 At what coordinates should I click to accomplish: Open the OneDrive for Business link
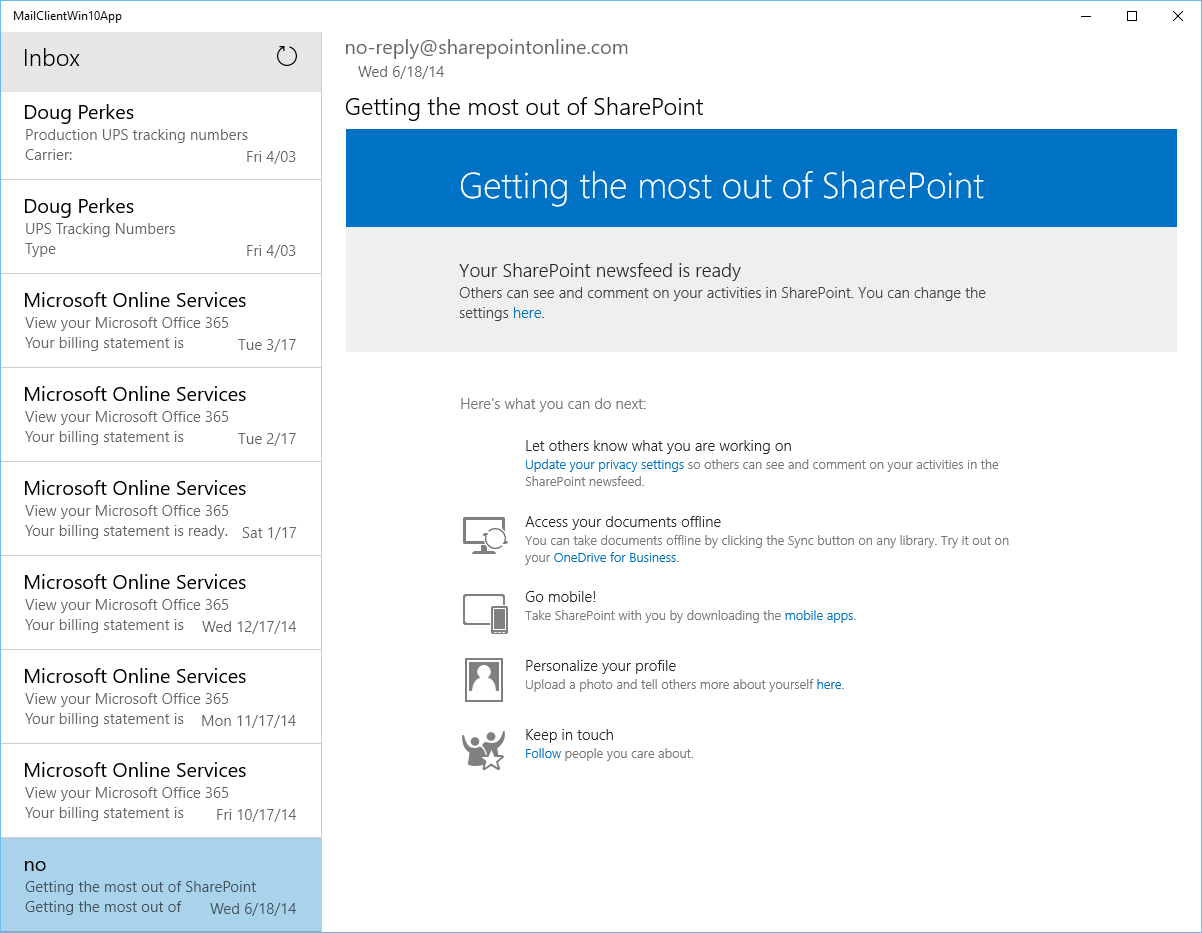[614, 558]
